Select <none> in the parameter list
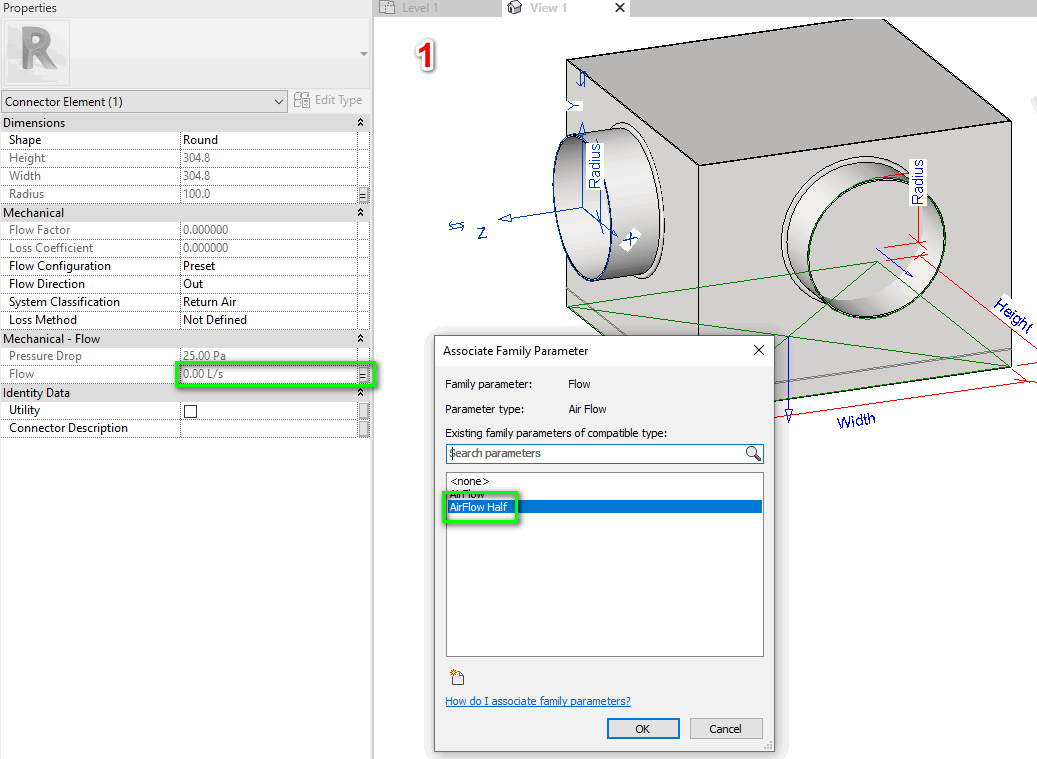This screenshot has height=759, width=1037. 604,481
